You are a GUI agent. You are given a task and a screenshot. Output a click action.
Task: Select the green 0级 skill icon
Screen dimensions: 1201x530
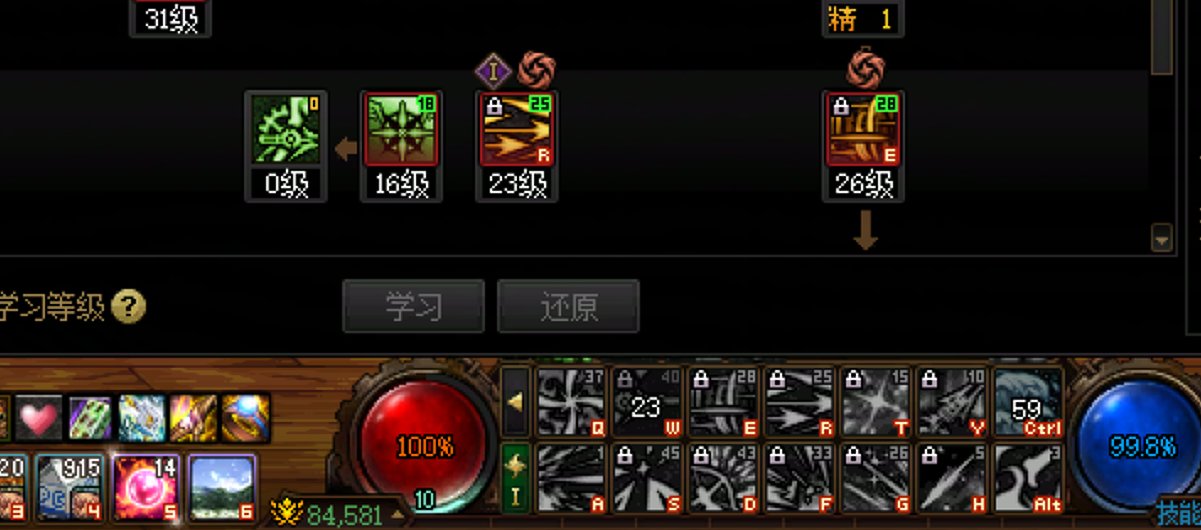tap(286, 129)
